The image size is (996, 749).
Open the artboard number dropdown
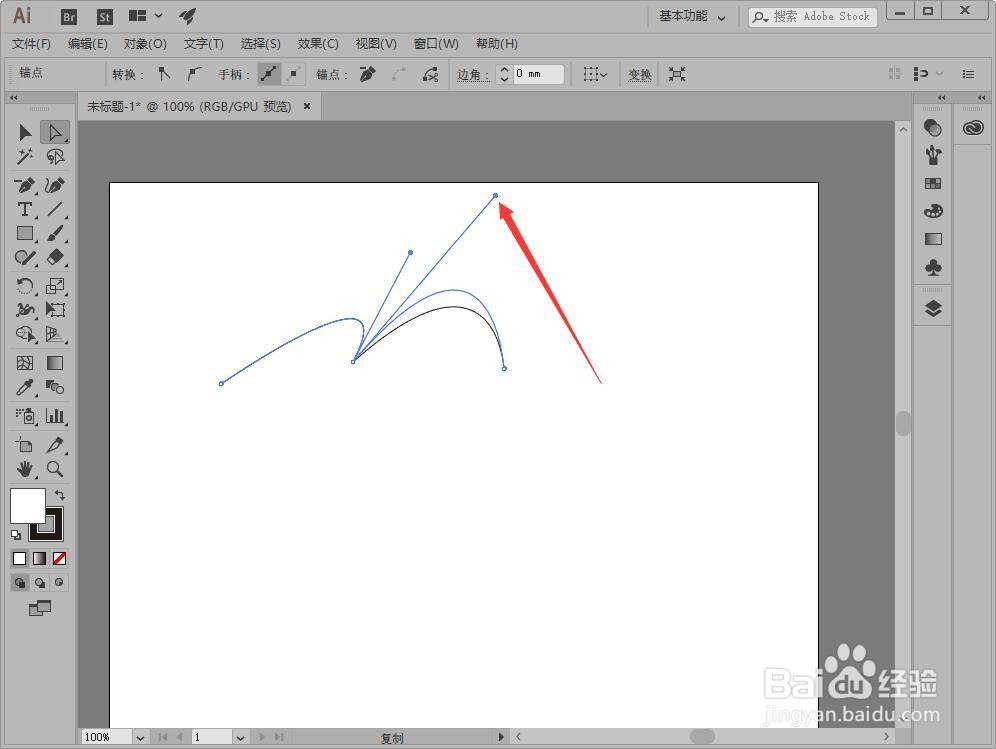(x=240, y=738)
